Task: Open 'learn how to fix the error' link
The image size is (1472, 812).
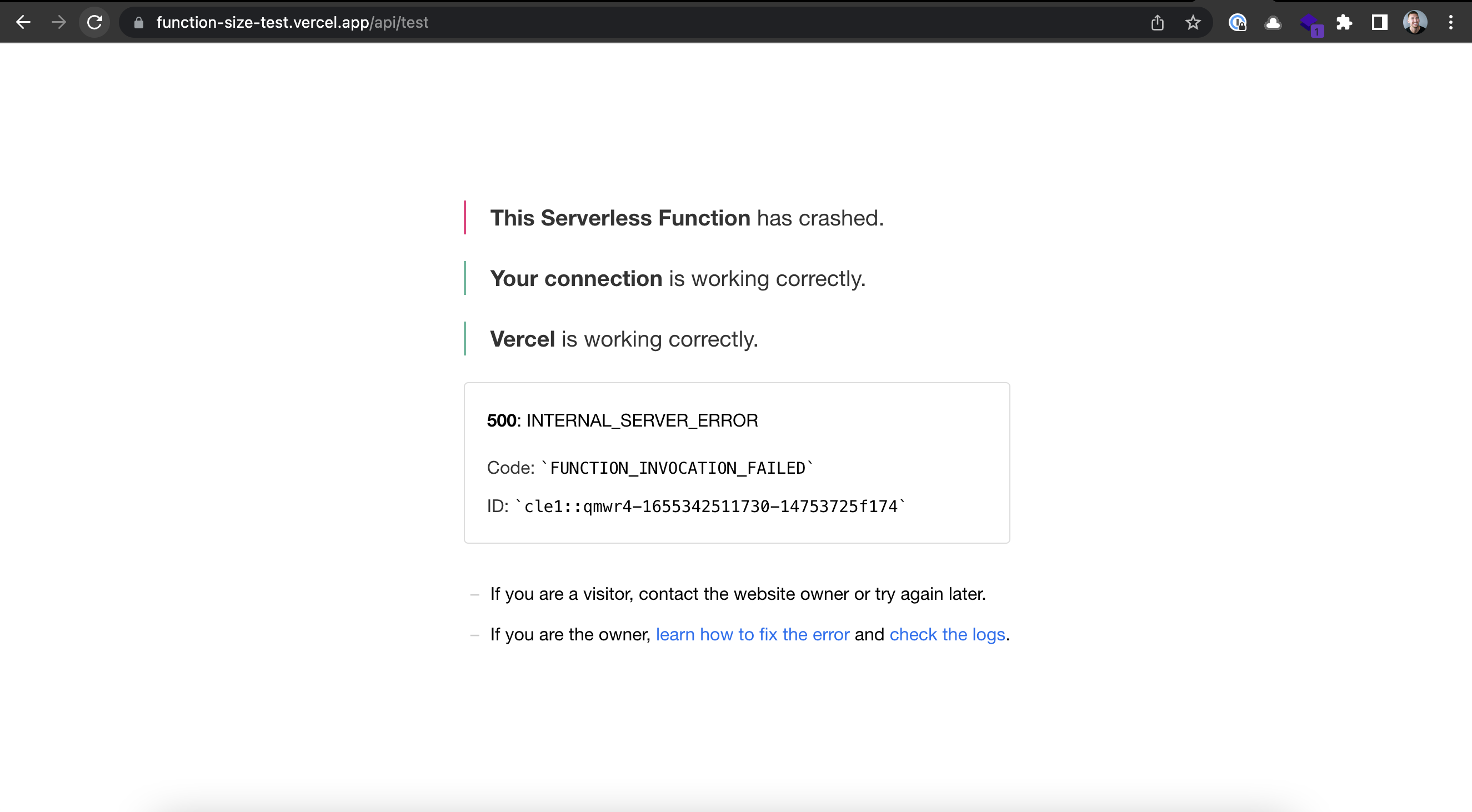Action: pyautogui.click(x=752, y=634)
